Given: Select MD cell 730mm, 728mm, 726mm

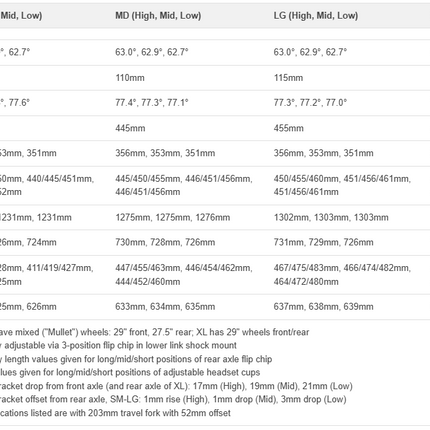Looking at the screenshot, I should click(x=165, y=242).
